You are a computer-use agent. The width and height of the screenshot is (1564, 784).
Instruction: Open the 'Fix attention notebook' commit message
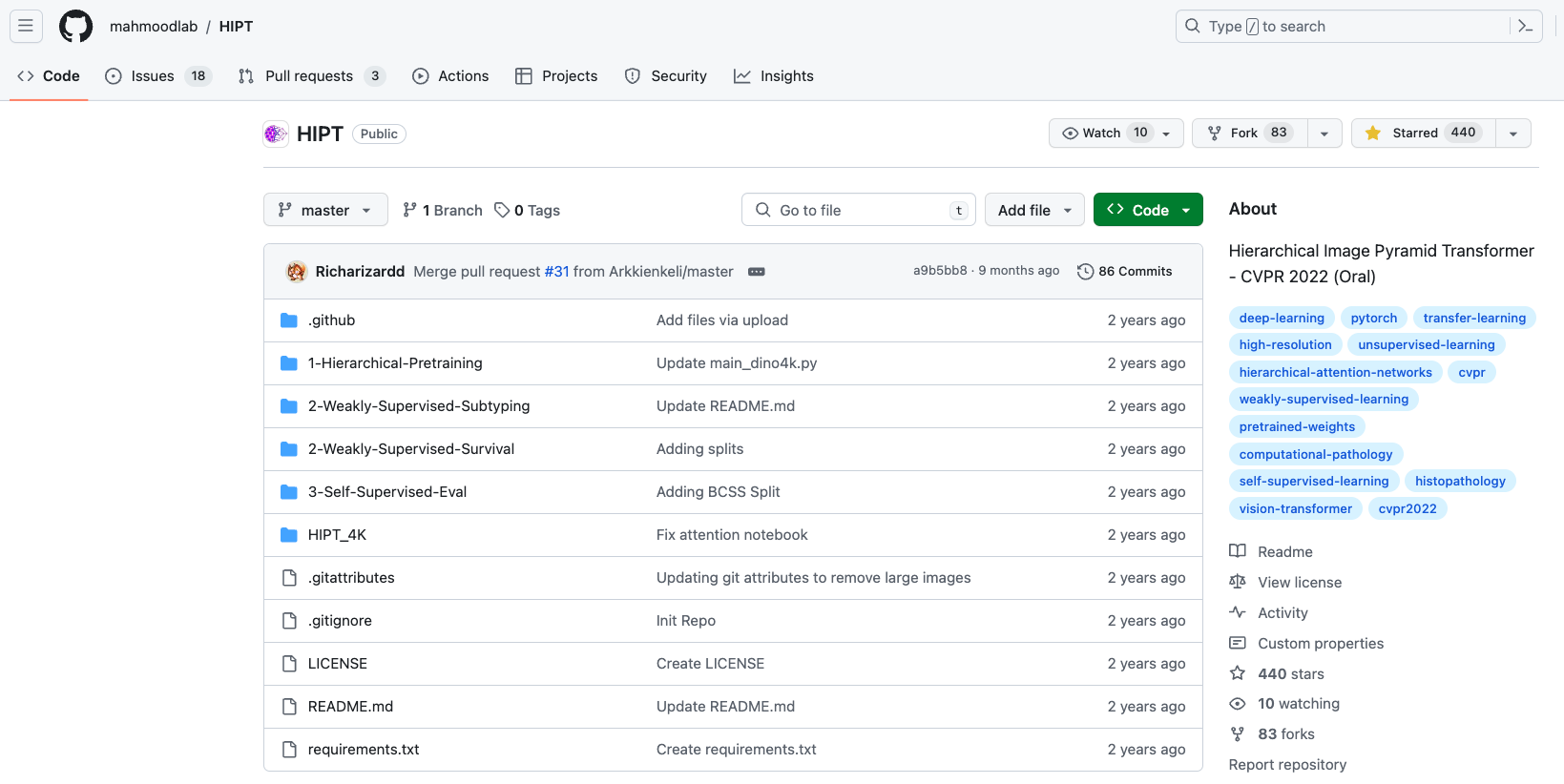tap(732, 535)
